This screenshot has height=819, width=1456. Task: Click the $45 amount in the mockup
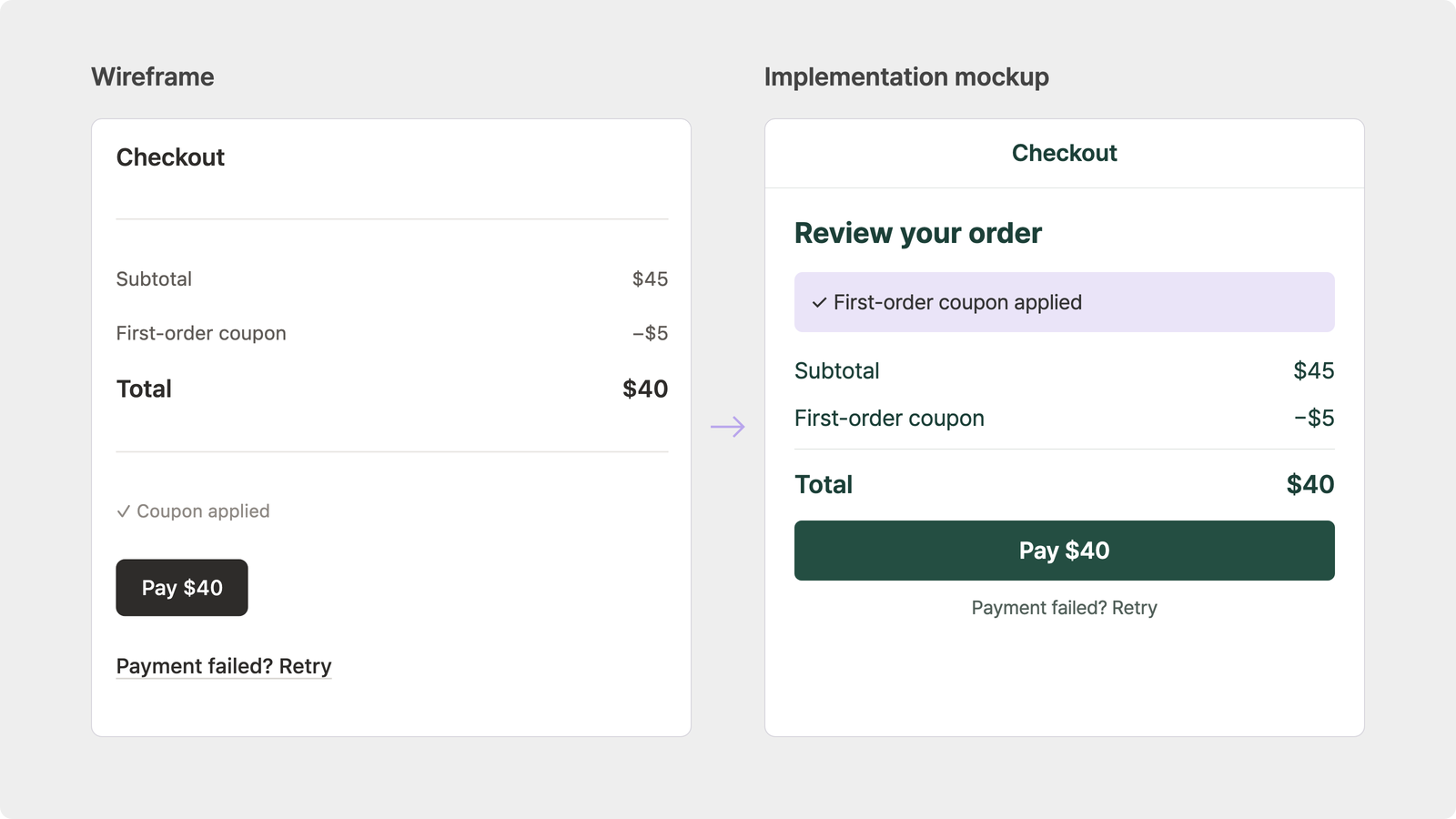coord(1314,370)
